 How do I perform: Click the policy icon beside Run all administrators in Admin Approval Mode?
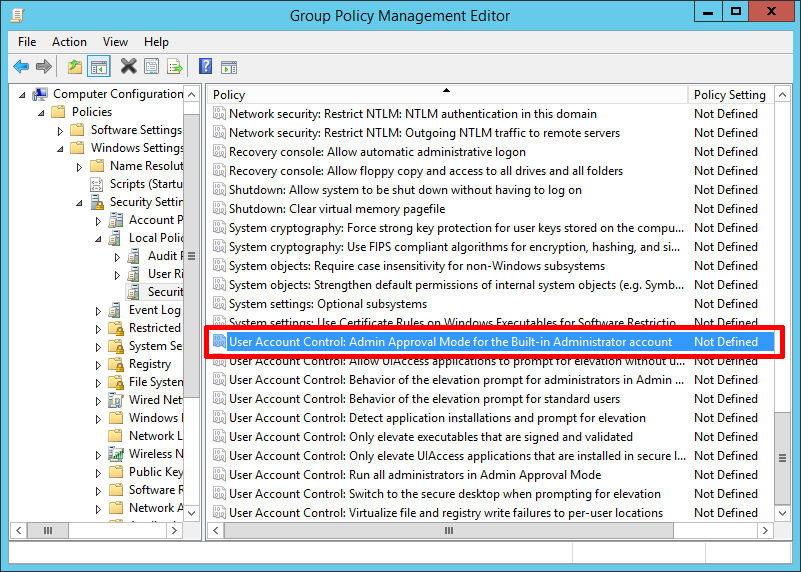pos(219,475)
